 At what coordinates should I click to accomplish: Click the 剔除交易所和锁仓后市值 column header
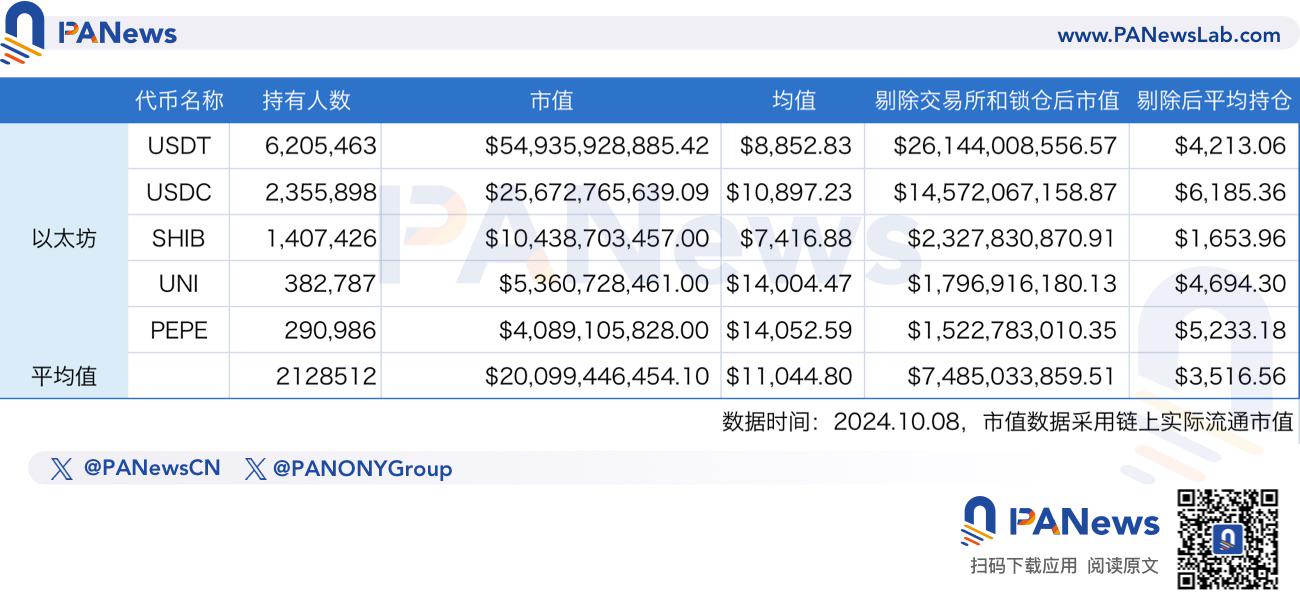click(x=996, y=100)
